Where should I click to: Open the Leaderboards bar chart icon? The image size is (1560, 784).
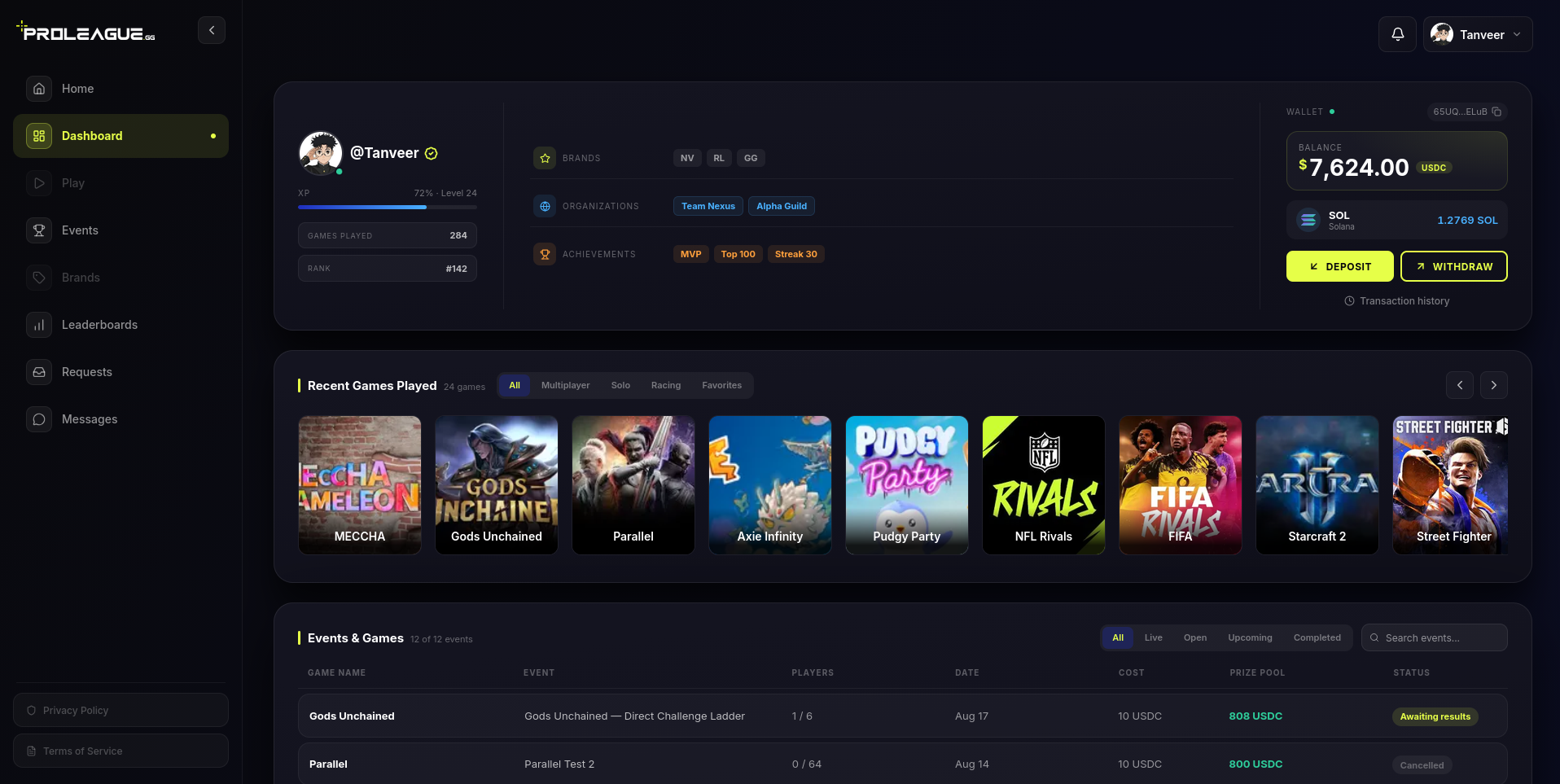(39, 325)
